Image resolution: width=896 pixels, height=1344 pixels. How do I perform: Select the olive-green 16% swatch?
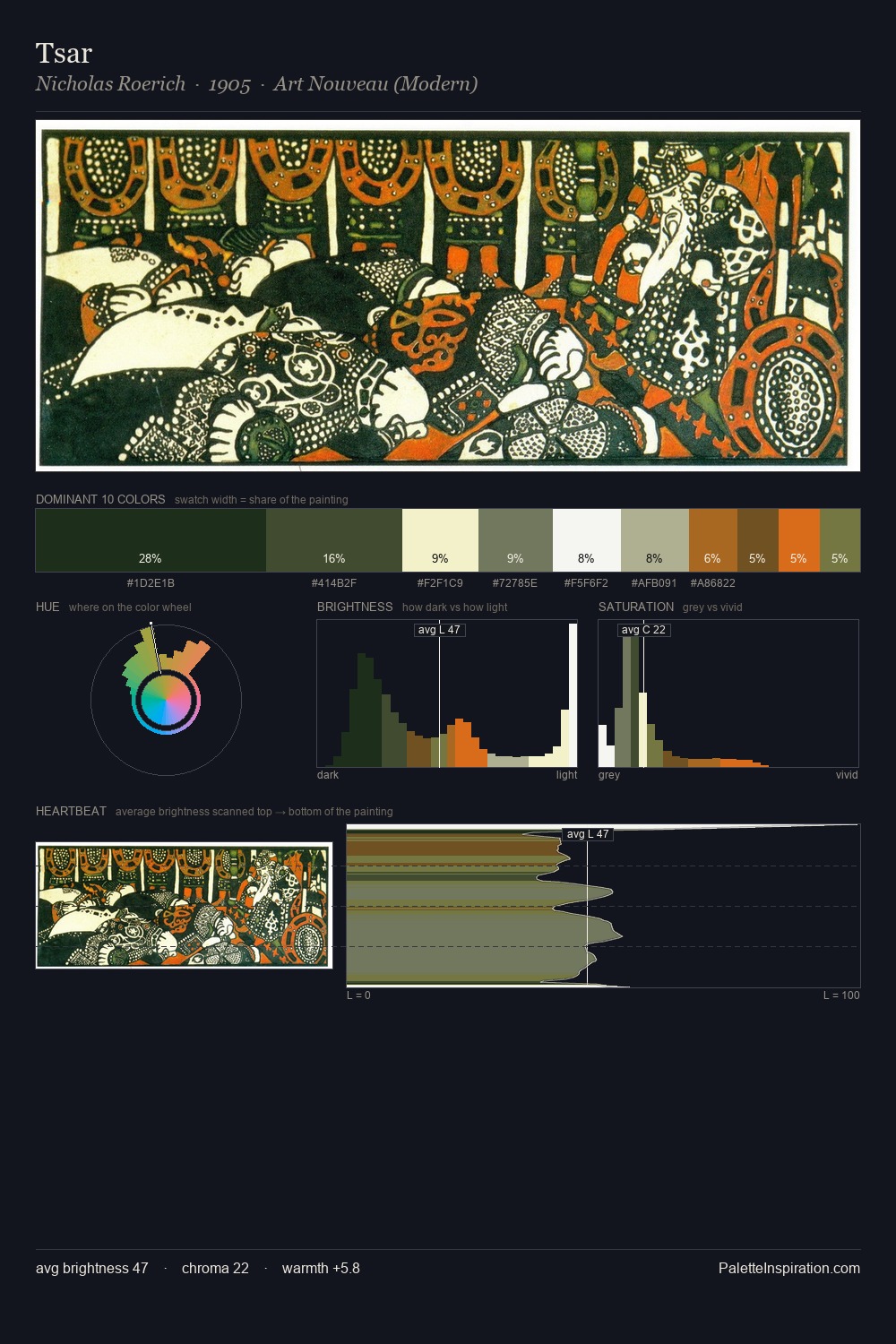pyautogui.click(x=334, y=540)
